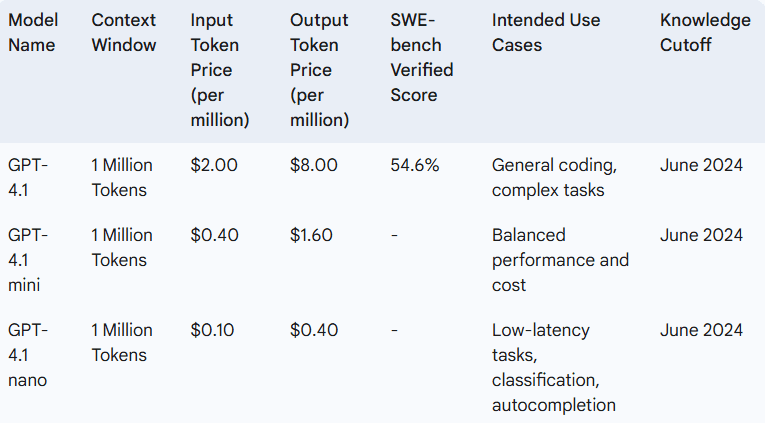Click the Context Window column header
The image size is (765, 423).
pos(124,33)
